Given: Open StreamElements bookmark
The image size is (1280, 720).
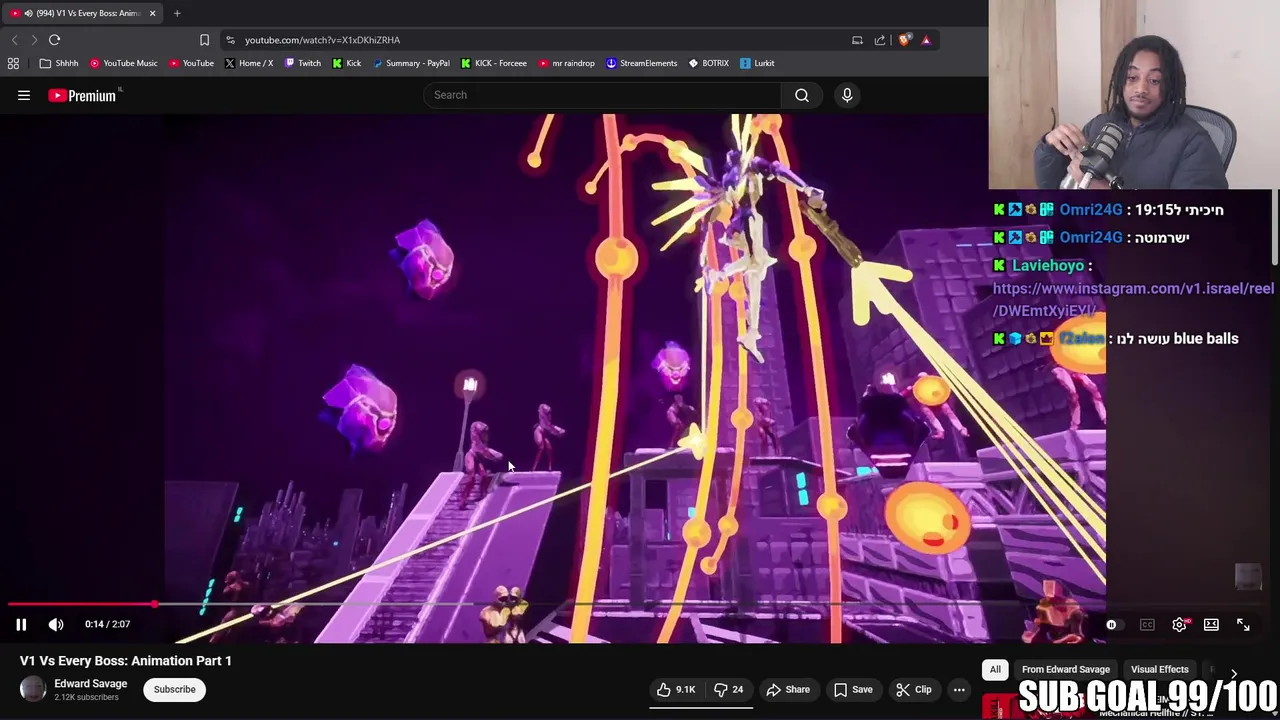Looking at the screenshot, I should click(641, 63).
